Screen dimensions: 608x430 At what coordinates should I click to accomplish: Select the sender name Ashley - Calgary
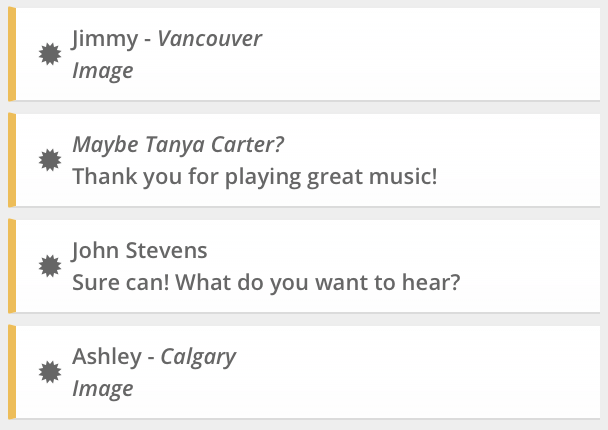click(x=154, y=357)
